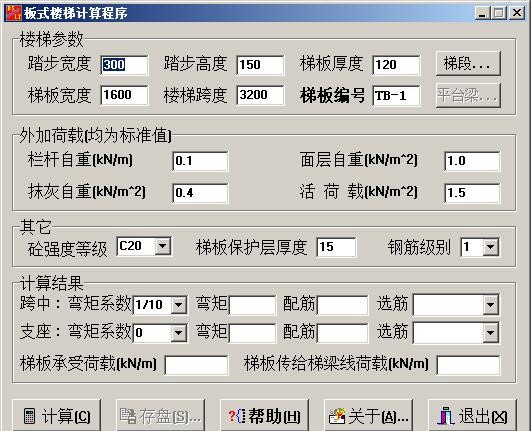
Task: Select the 梯板厚度 field showing 120
Action: [x=396, y=65]
